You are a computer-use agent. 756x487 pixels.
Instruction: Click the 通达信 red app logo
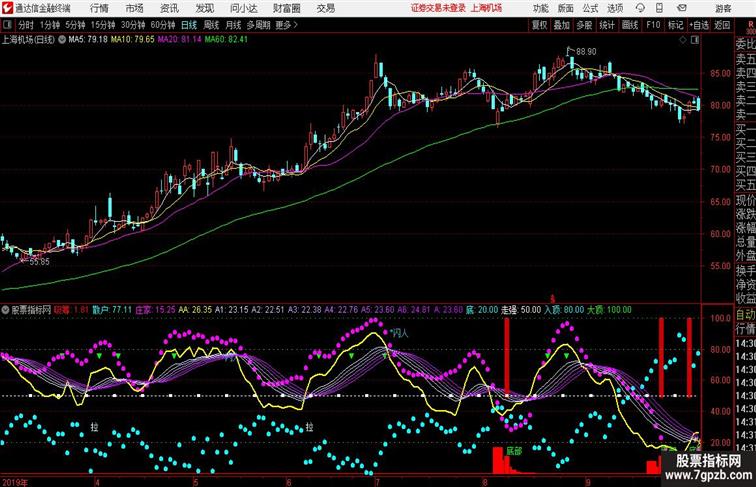coord(7,8)
